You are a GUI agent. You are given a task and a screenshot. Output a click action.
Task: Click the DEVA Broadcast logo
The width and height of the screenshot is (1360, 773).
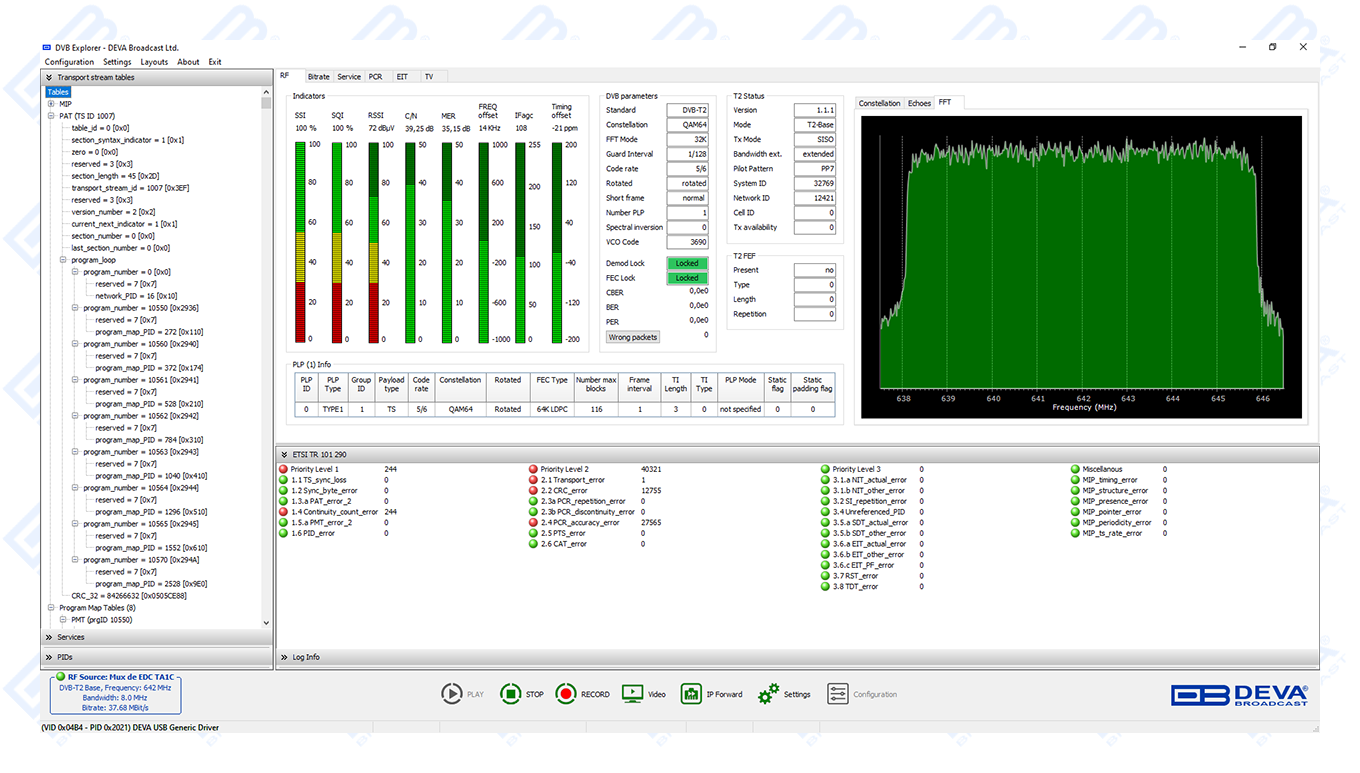click(x=1239, y=695)
